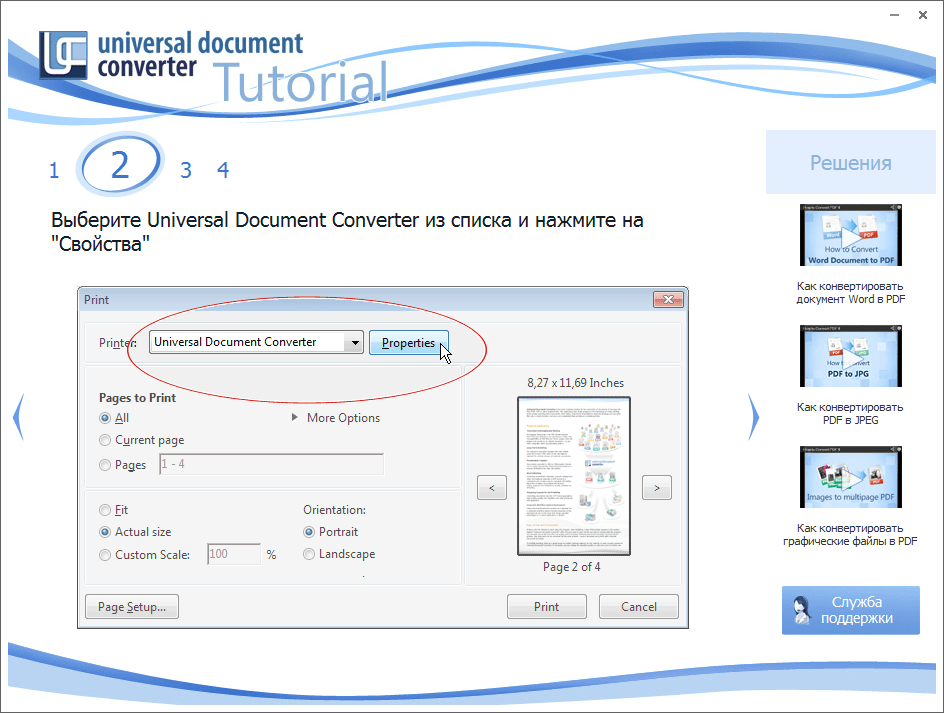Click the support agent icon on Служба поддержки
This screenshot has height=713, width=944.
pos(800,610)
